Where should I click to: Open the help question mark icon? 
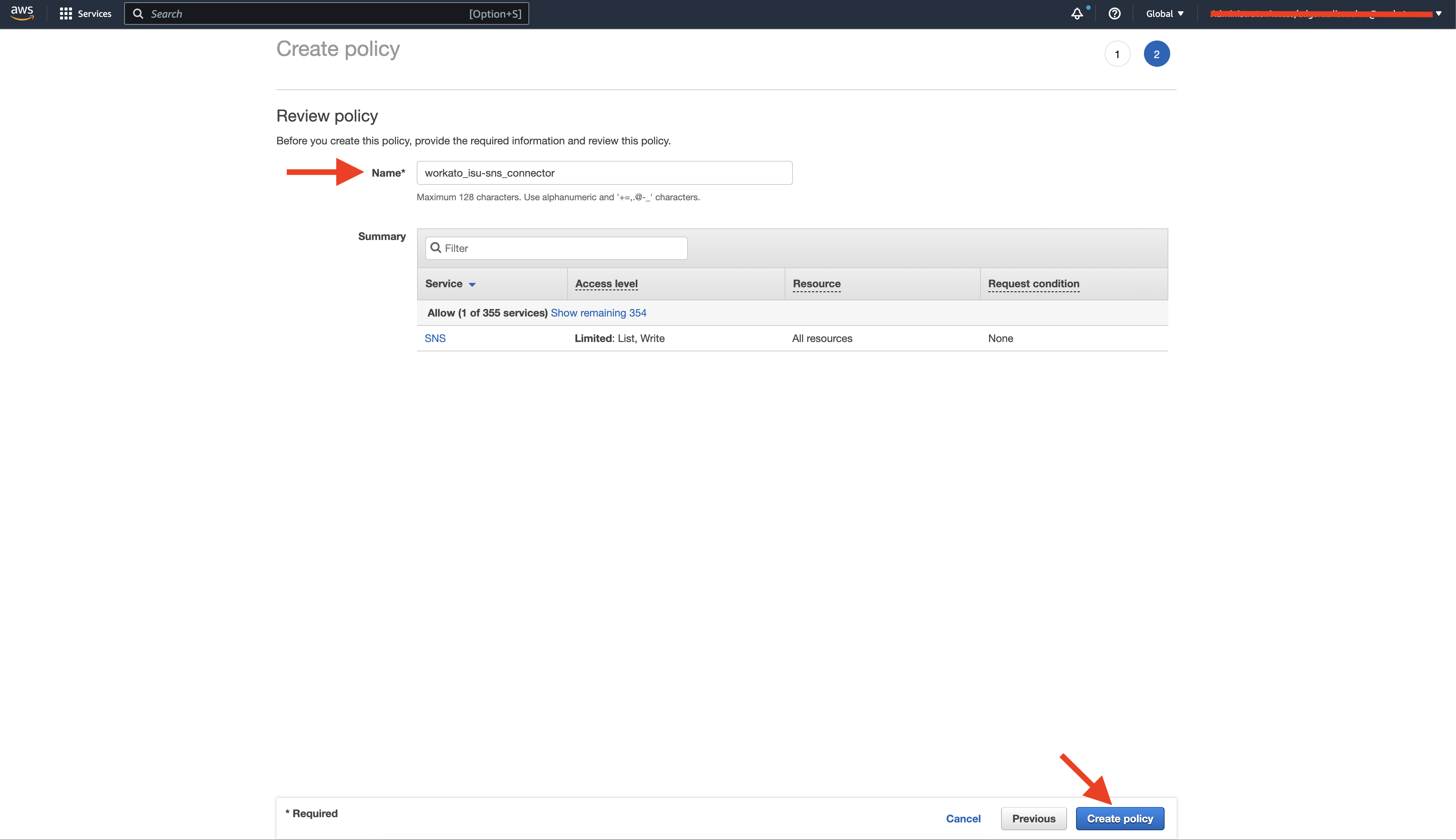pyautogui.click(x=1114, y=13)
